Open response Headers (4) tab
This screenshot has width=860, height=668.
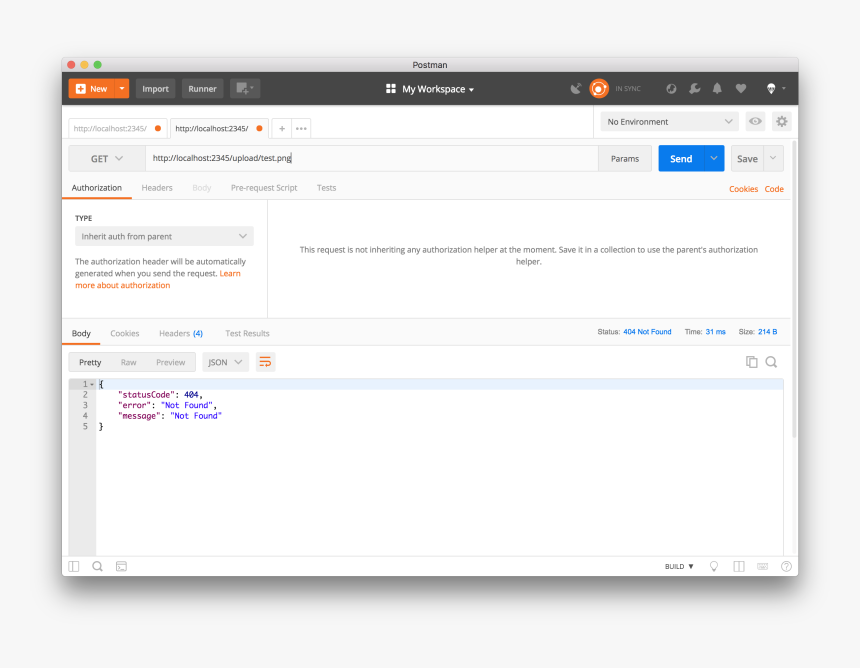tap(181, 333)
